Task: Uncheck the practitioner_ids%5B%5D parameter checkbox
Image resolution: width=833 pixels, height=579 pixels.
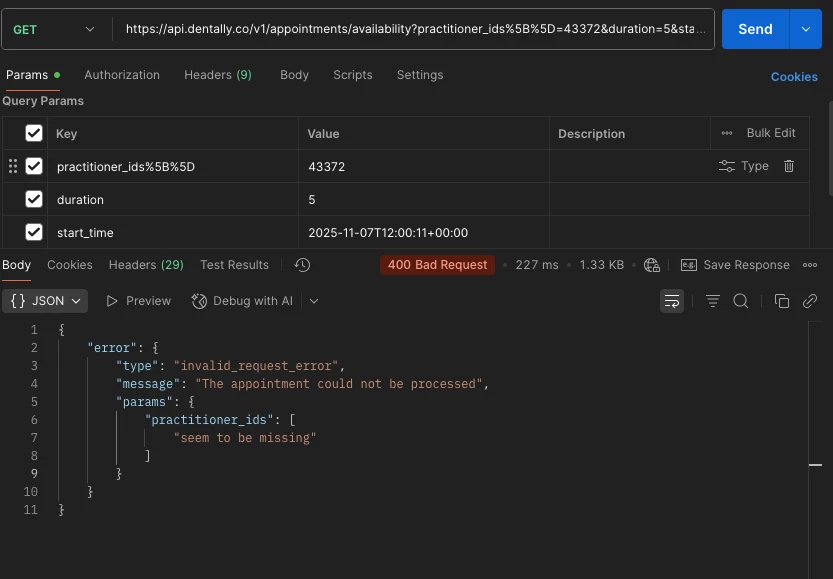Action: (x=34, y=166)
